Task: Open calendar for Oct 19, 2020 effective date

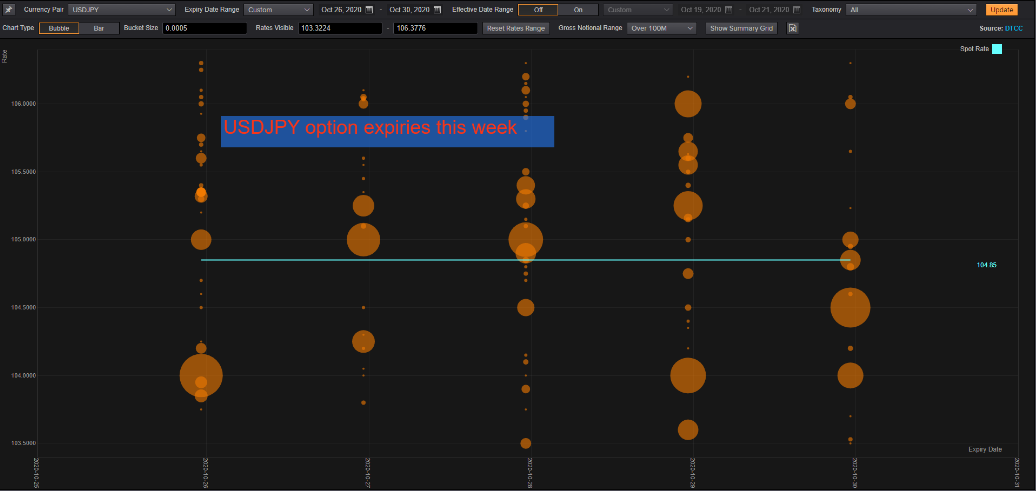Action: [728, 10]
